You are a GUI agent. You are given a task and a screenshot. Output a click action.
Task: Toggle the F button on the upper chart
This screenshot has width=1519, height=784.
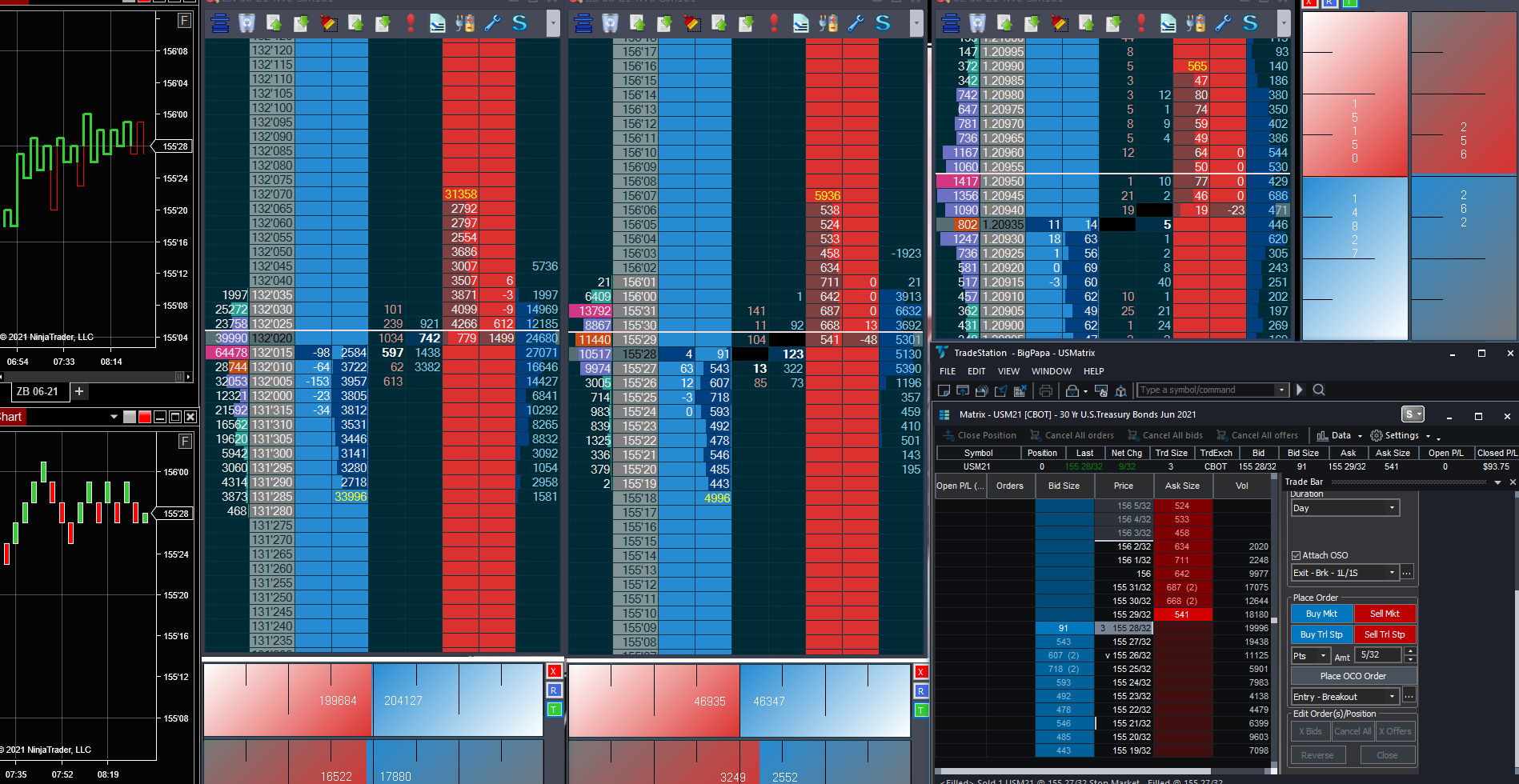click(184, 21)
